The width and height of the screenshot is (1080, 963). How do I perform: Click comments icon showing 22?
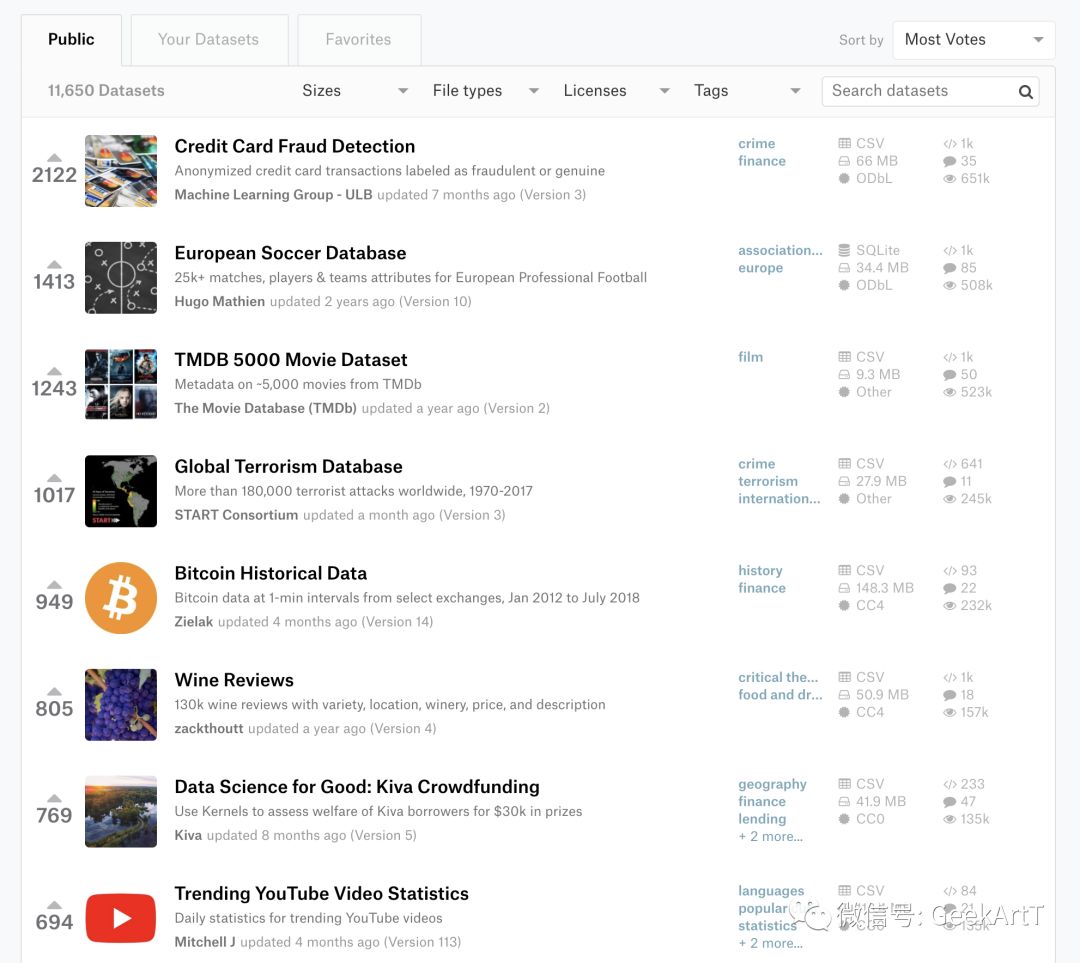(x=950, y=588)
